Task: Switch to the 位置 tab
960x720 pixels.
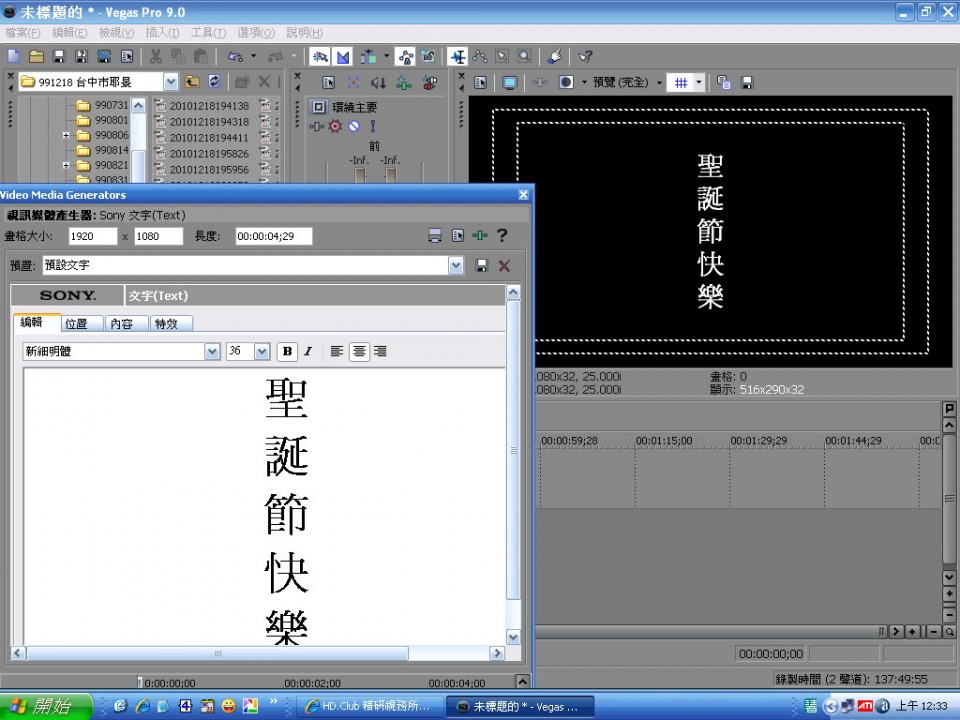Action: (x=80, y=323)
